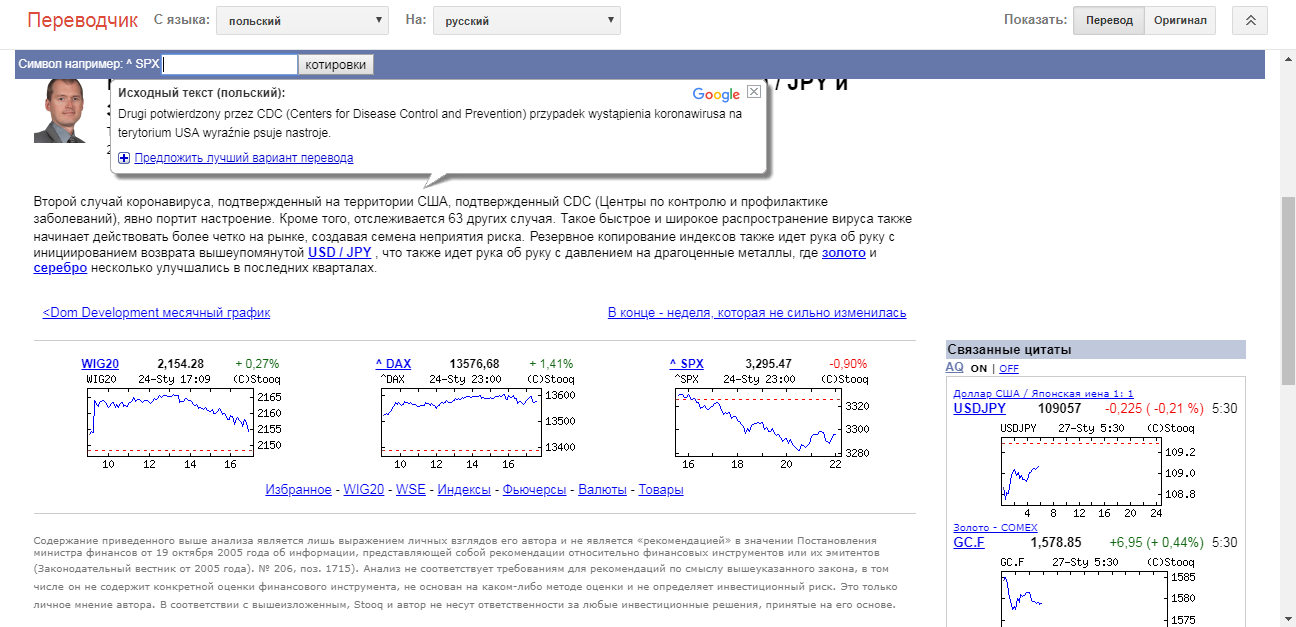Viewport: 1296px width, 627px height.
Task: Open source language dropdown (польский)
Action: coord(302,21)
